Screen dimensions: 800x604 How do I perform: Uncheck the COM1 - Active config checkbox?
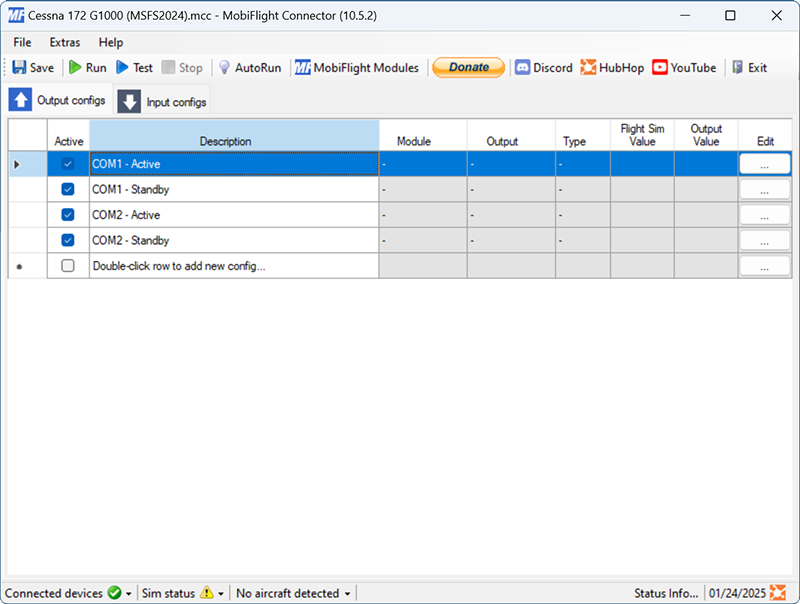point(67,163)
